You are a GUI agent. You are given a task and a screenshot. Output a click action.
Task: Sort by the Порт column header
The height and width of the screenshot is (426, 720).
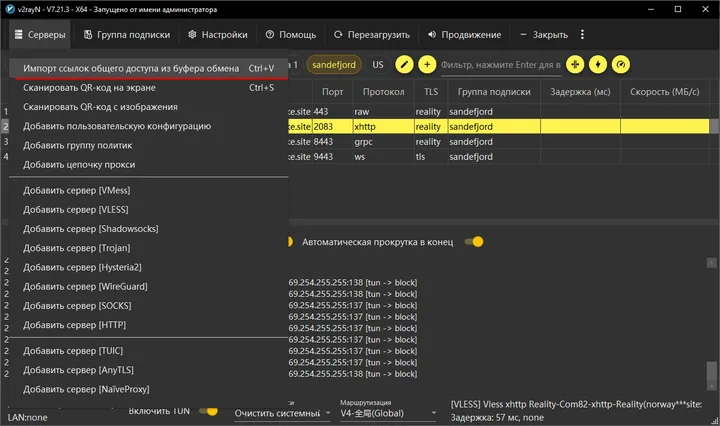point(332,92)
